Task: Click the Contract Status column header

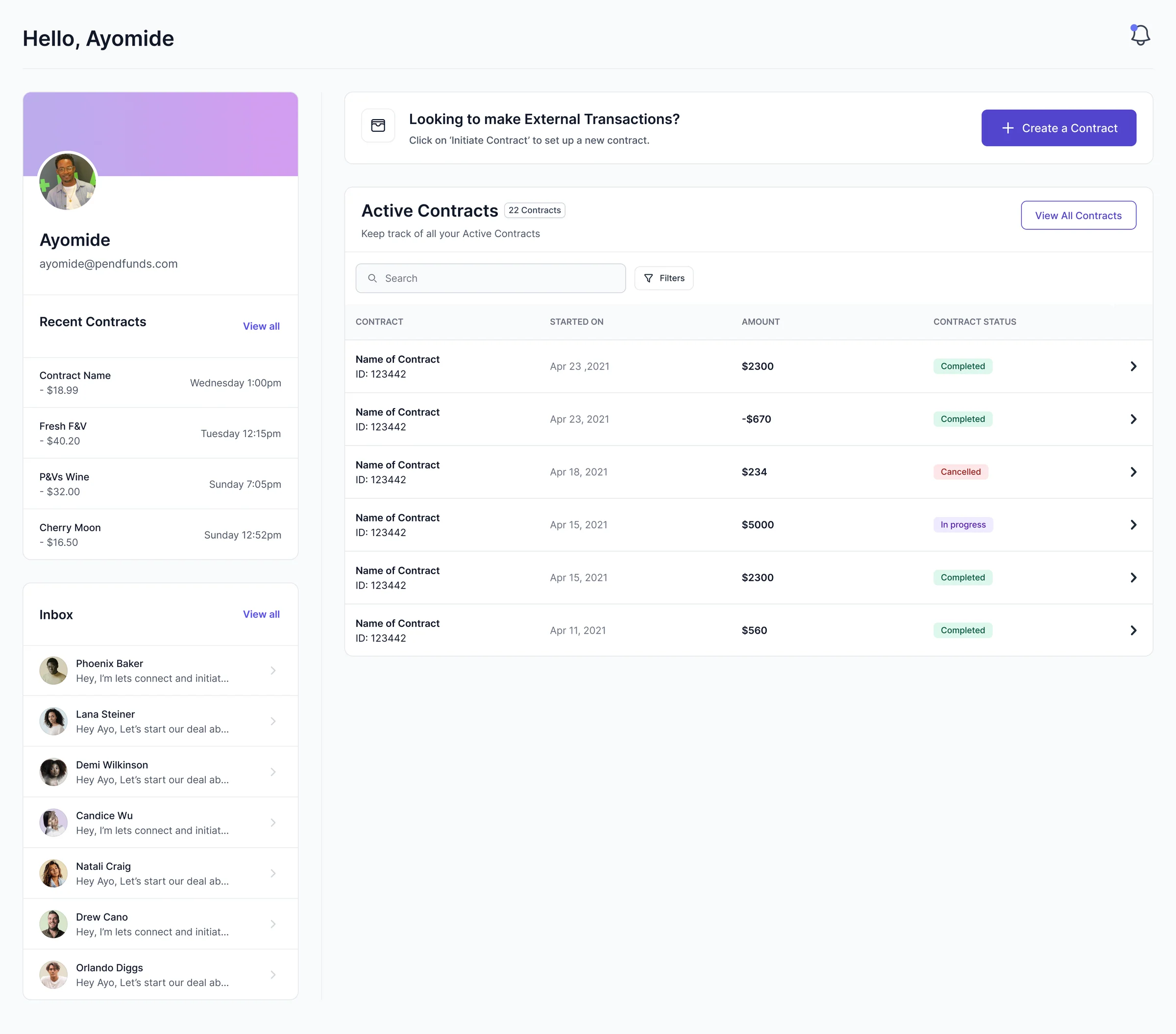Action: [975, 322]
